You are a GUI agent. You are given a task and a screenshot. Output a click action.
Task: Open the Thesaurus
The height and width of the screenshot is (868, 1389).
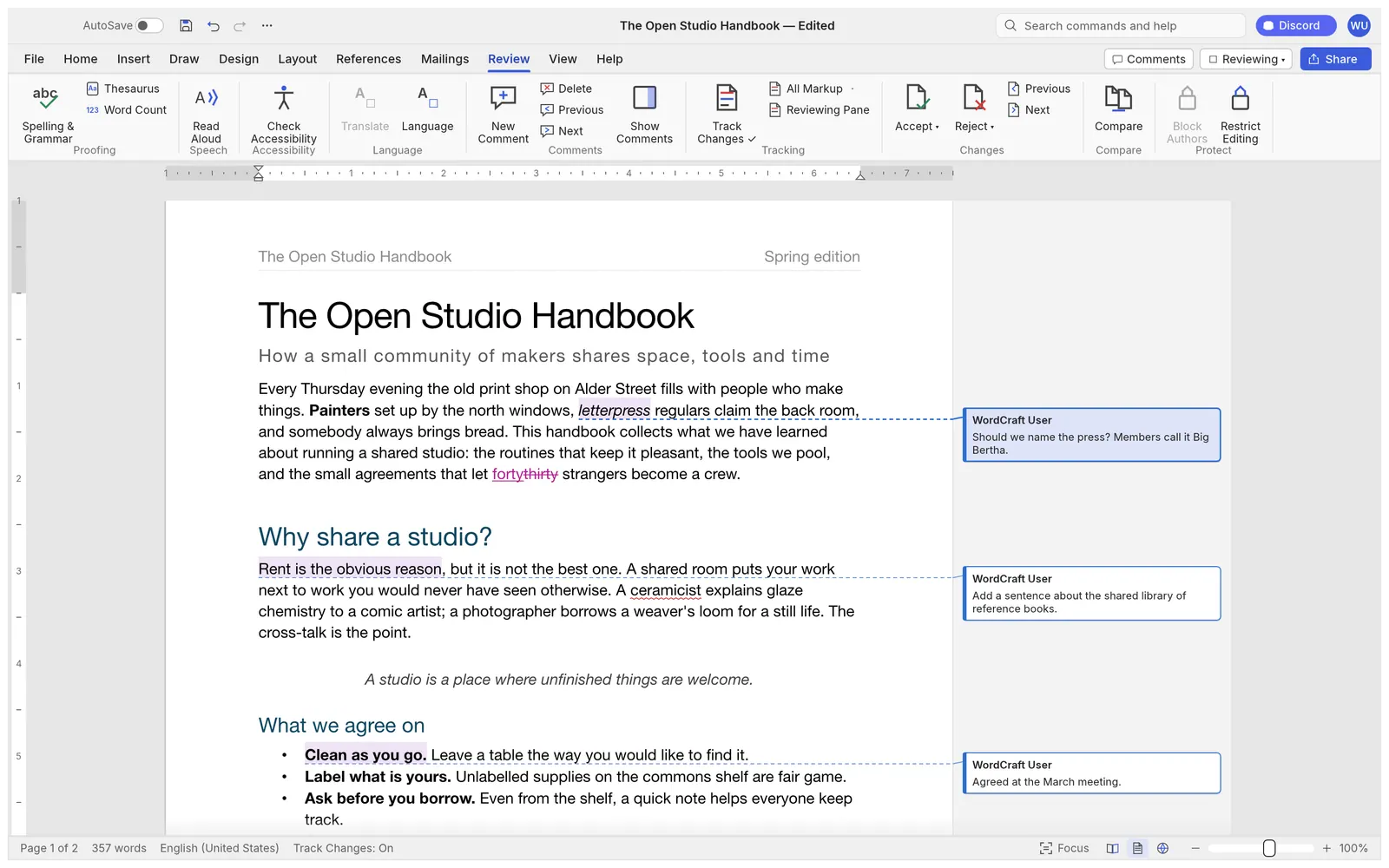click(x=122, y=89)
